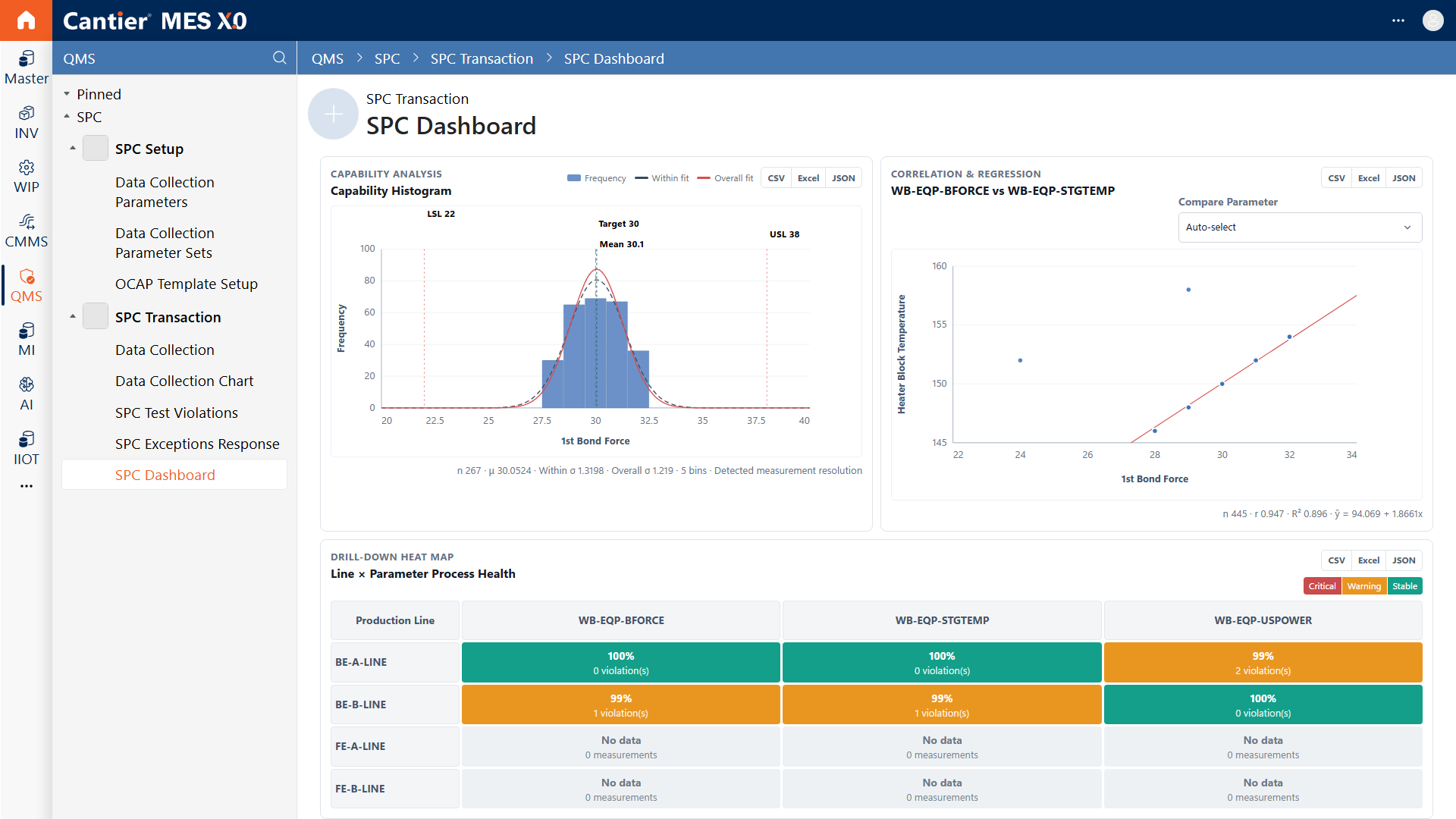
Task: Open the Compare Parameter Auto-select dropdown
Action: (x=1300, y=227)
